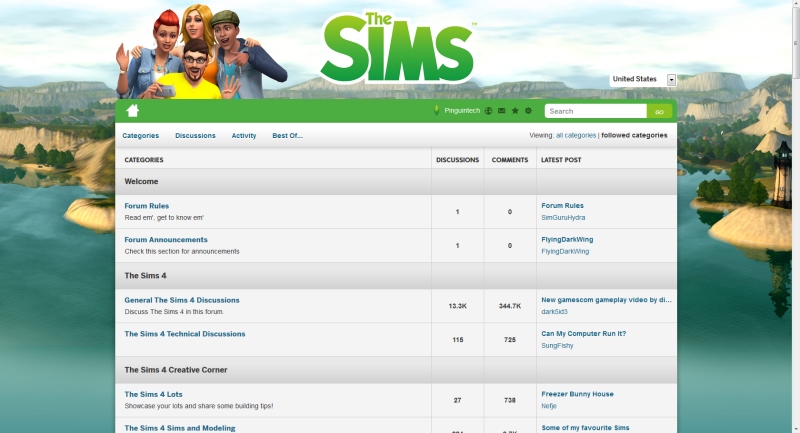Switch to the Activity tab

point(244,136)
